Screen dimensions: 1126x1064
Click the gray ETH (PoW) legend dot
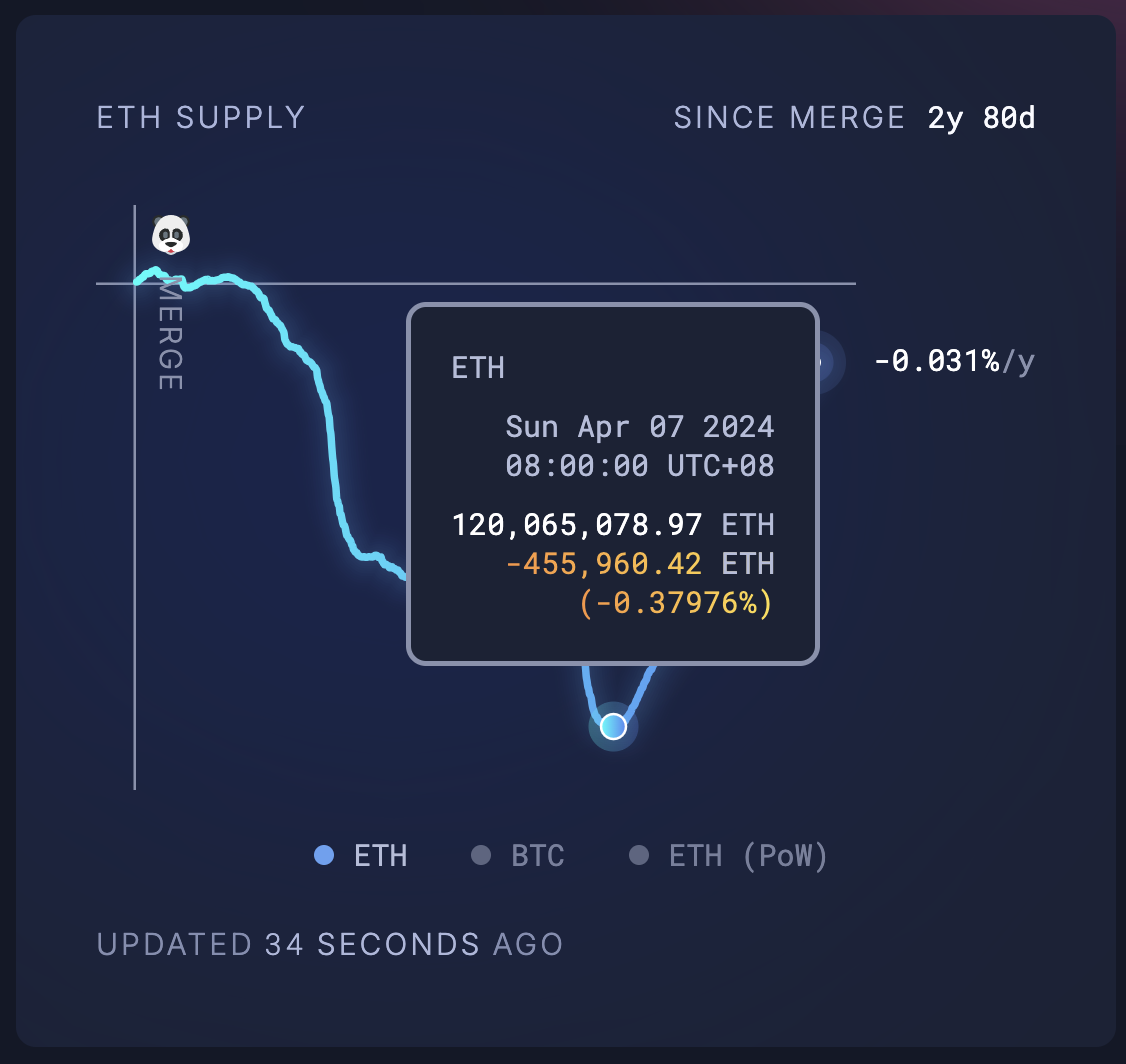click(638, 856)
